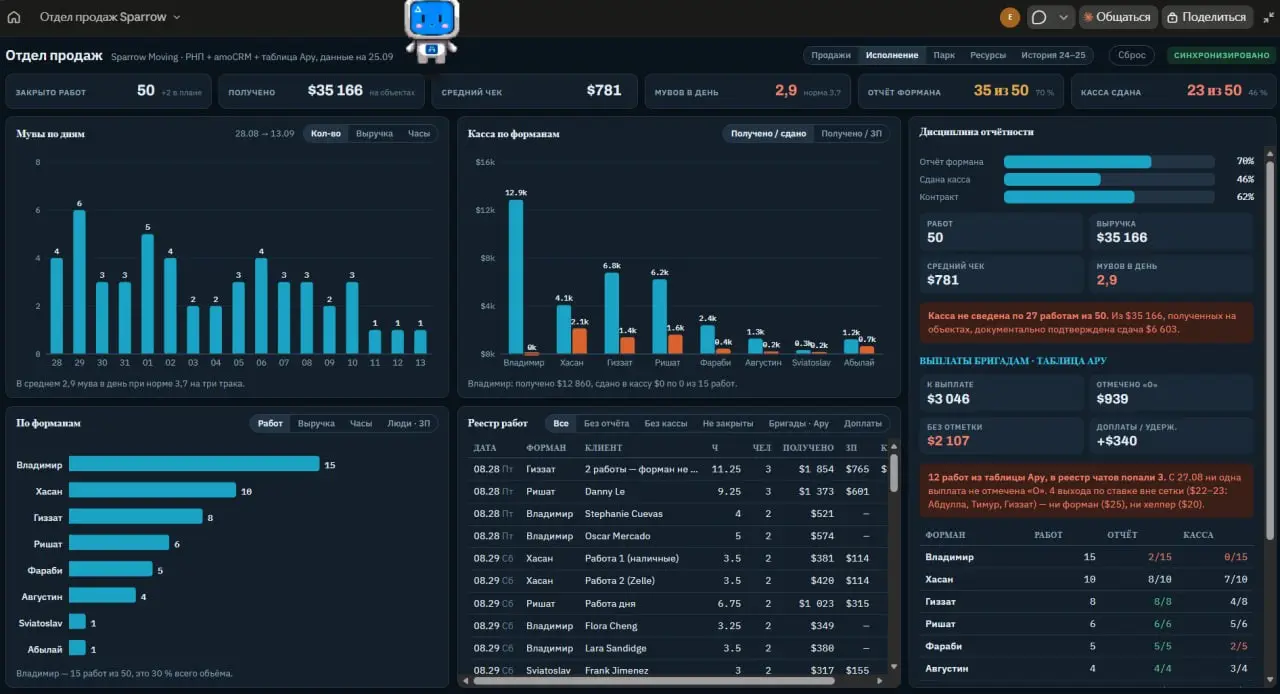The height and width of the screenshot is (694, 1280).
Task: Select "Часы" in the По форманам panel
Action: click(361, 424)
